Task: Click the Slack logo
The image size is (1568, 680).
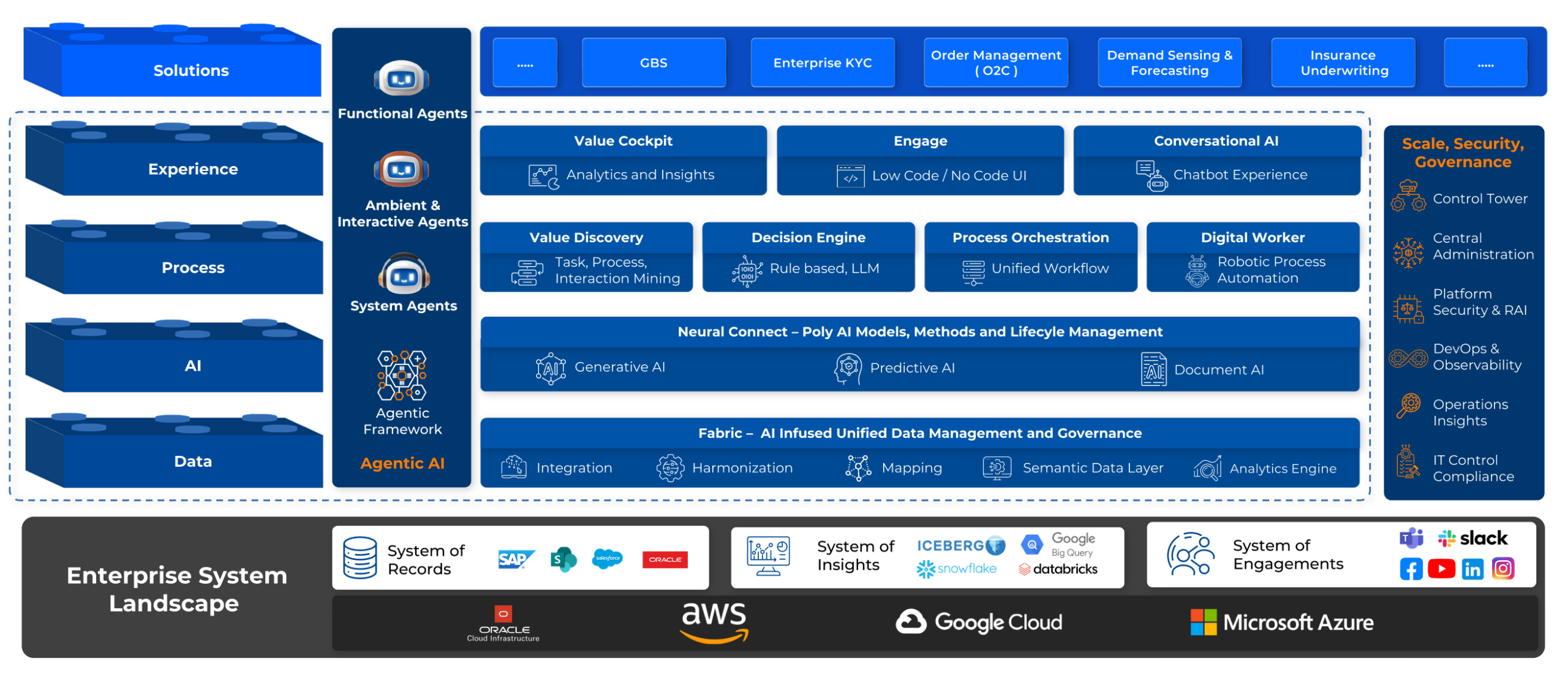Action: (1472, 538)
